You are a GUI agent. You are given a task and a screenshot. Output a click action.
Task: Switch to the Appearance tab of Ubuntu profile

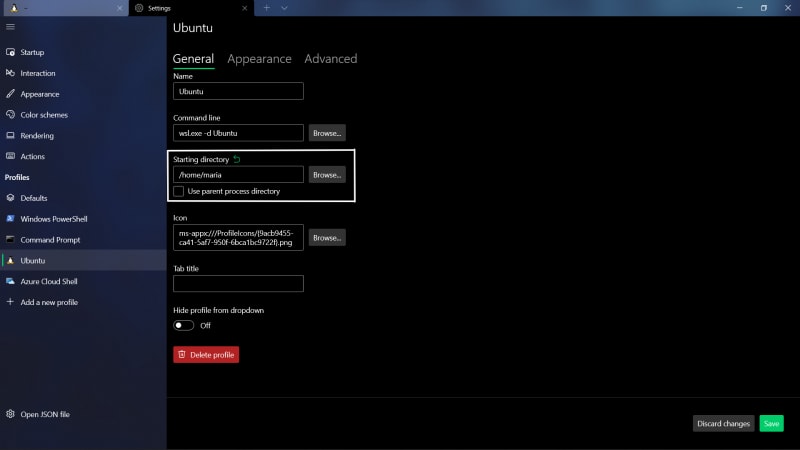click(259, 59)
